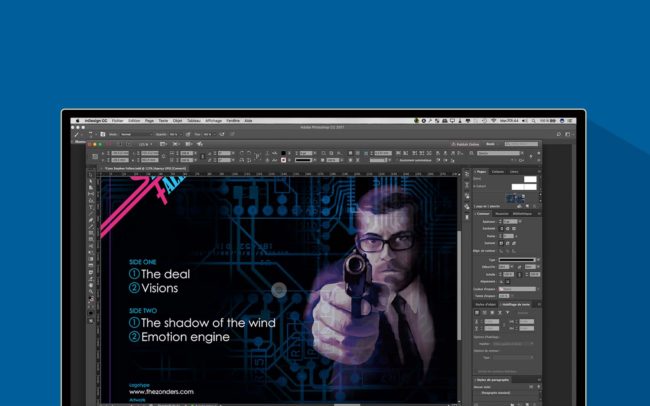Click the topmost icon in the collapsed panel dock
The height and width of the screenshot is (406, 650).
(467, 173)
